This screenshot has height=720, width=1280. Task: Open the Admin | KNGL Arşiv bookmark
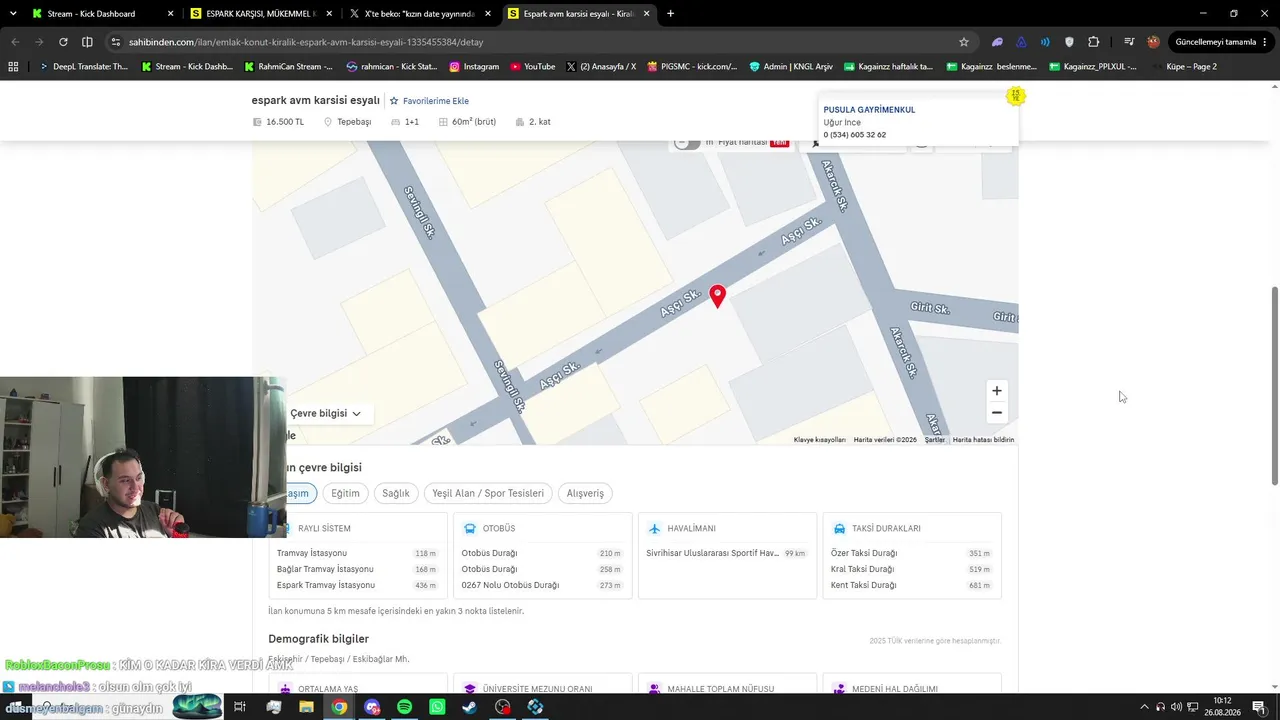pyautogui.click(x=791, y=66)
